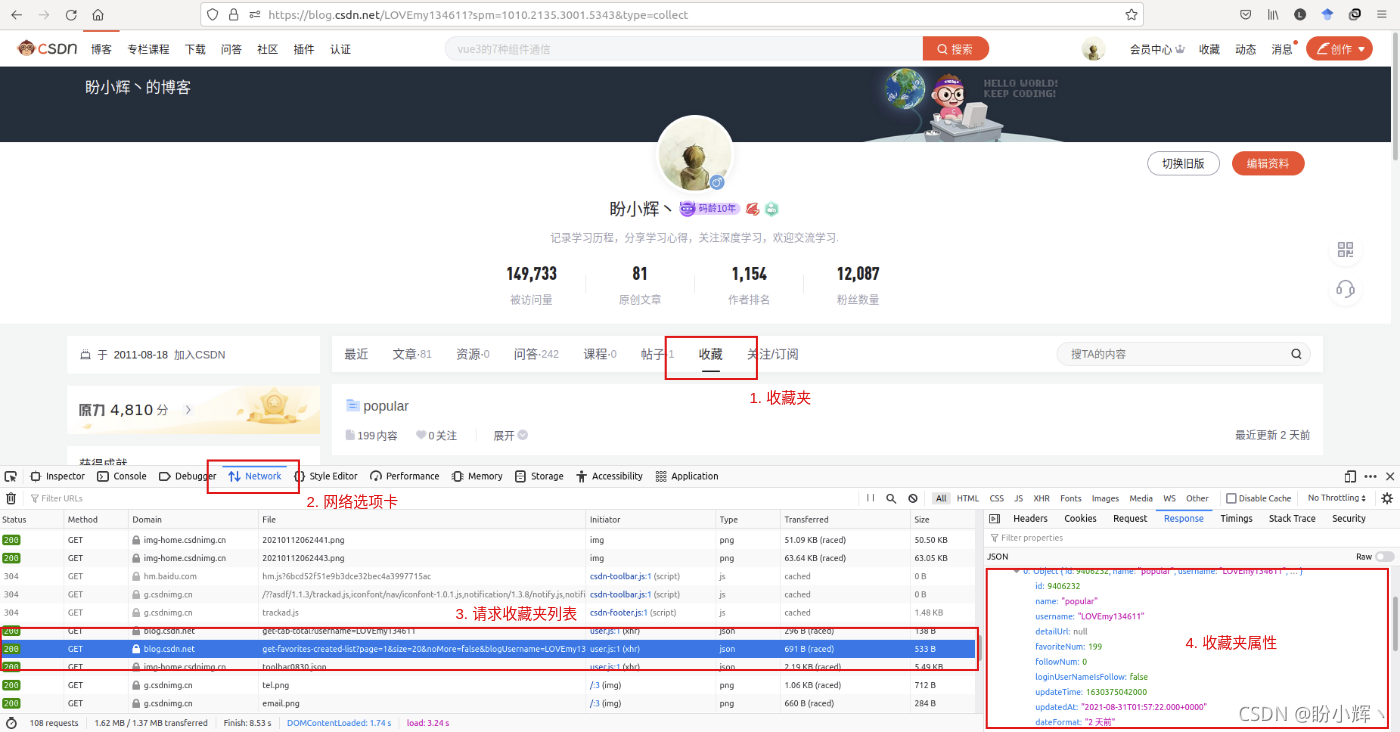Filter network requests by HTML
Screen dimensions: 1400x732
(968, 498)
